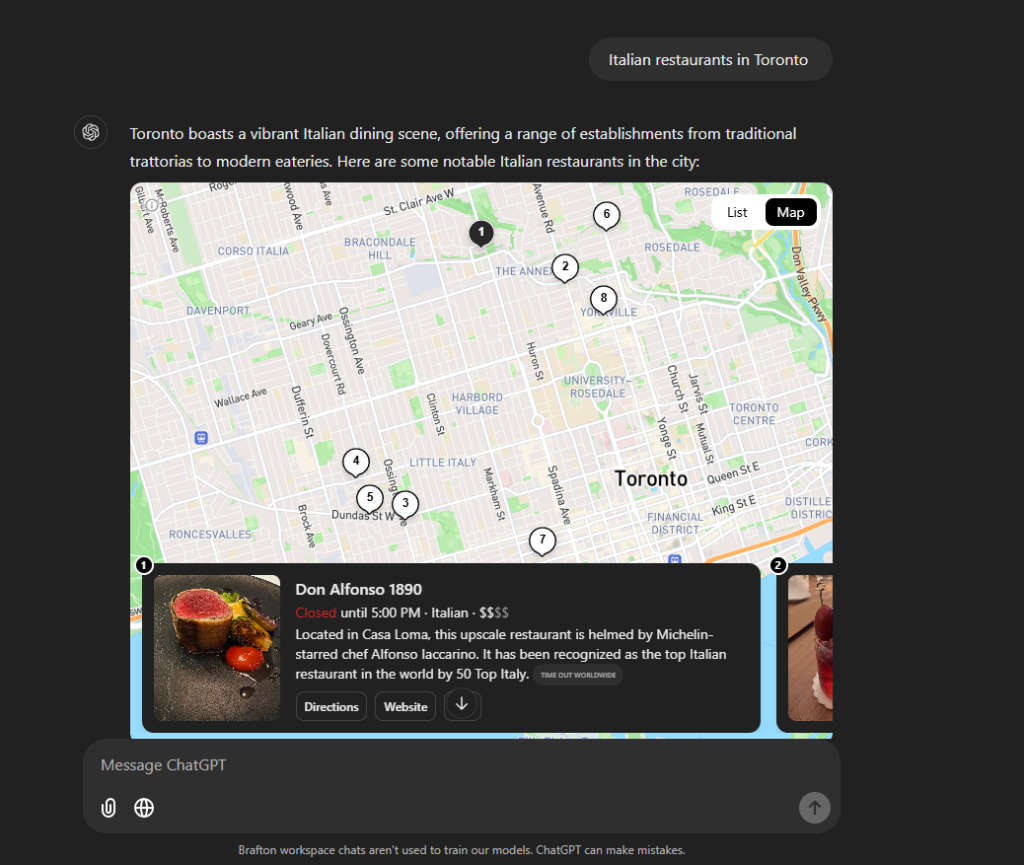
Task: Click the transit station icon near Wallace Ave
Action: tap(201, 437)
